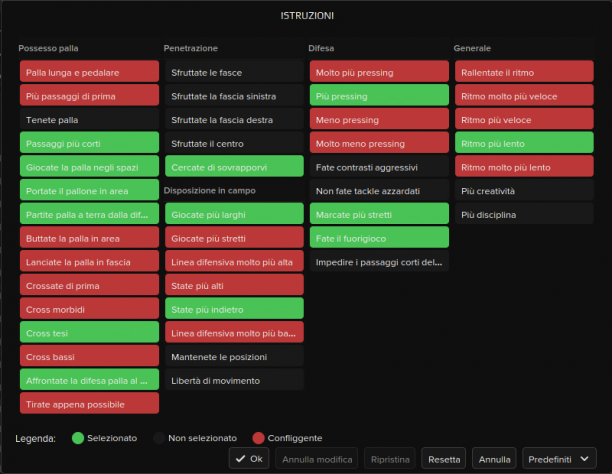Viewport: 612px width, 474px height.
Task: Select 'Ritmo molto più lento'
Action: (524, 166)
